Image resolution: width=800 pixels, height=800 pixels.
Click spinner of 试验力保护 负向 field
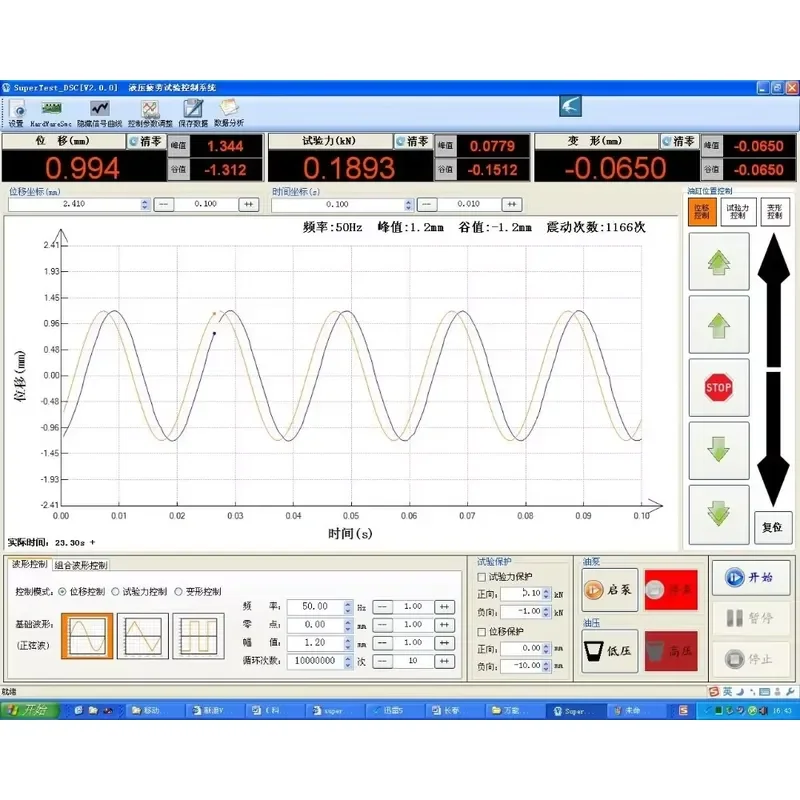coord(546,612)
